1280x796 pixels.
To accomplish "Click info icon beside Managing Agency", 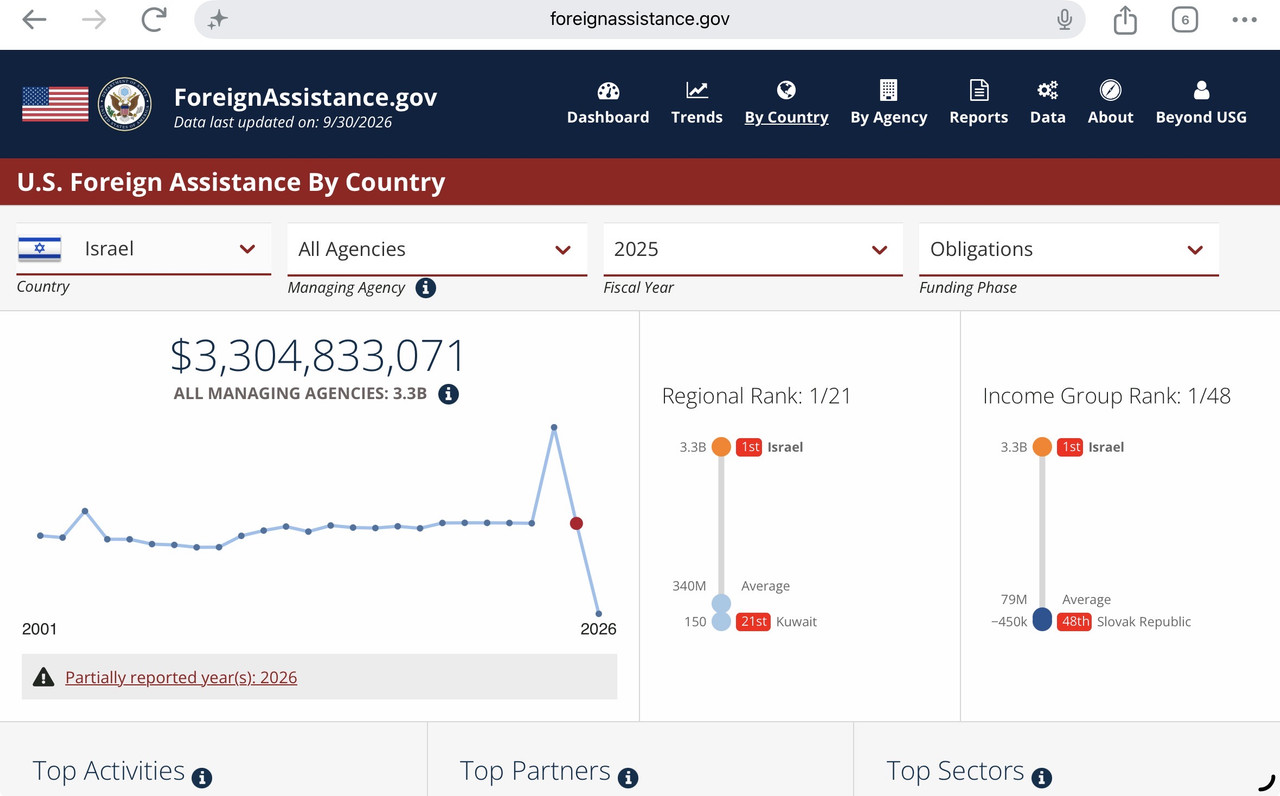I will pos(426,288).
